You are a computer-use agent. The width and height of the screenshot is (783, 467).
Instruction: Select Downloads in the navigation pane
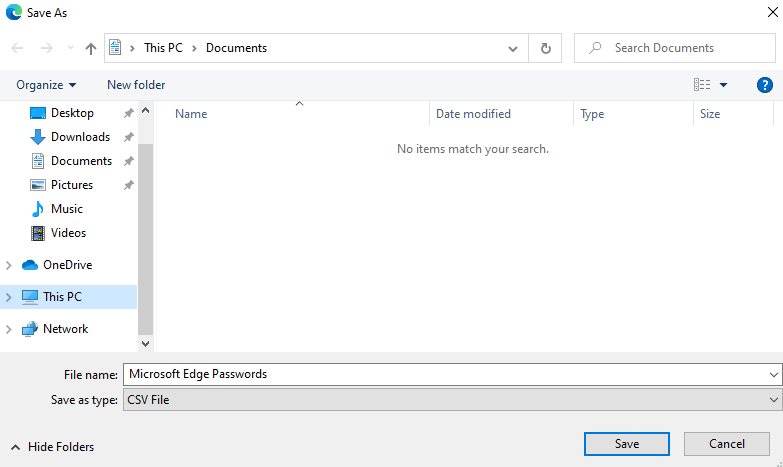click(x=80, y=137)
